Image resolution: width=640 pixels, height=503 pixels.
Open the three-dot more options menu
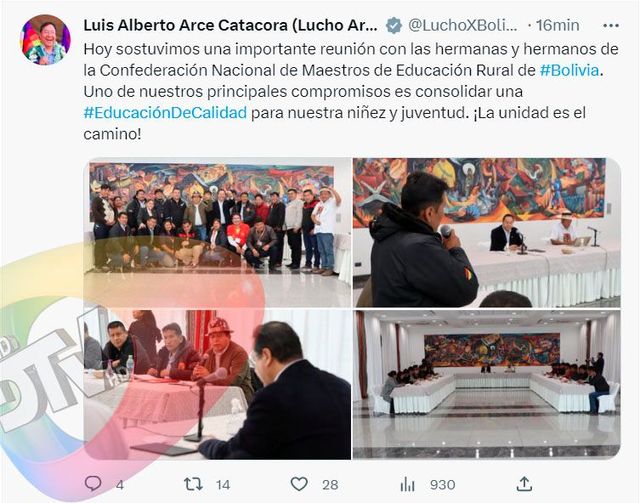(x=611, y=26)
